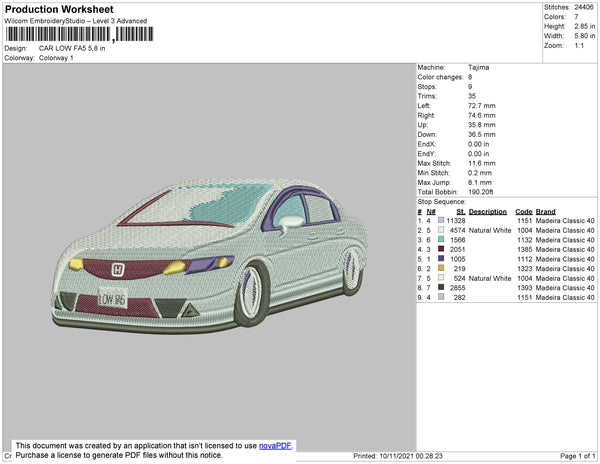Click the light blue swatch for stop 1
The image size is (600, 464).
(x=440, y=221)
